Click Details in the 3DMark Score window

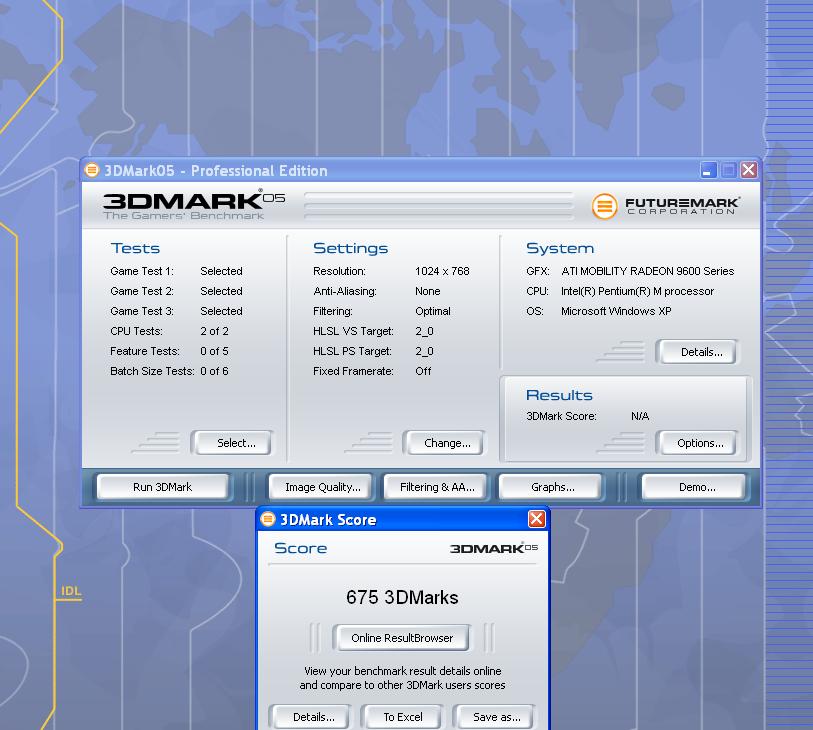[313, 717]
